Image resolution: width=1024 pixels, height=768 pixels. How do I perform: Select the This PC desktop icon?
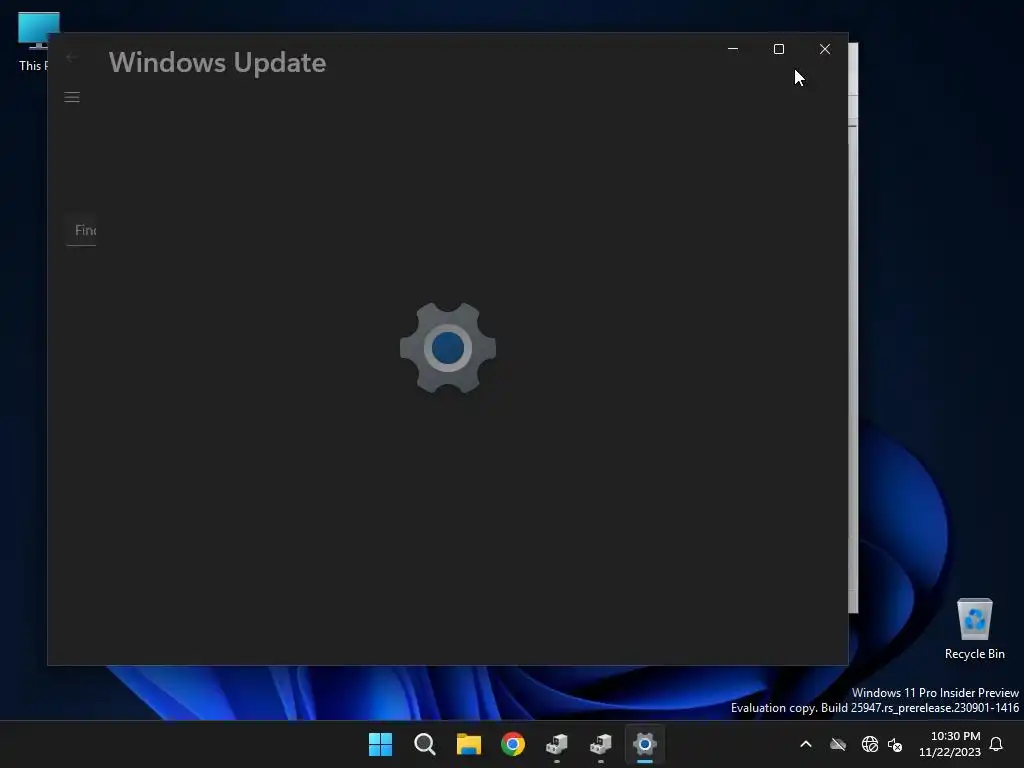coord(33,41)
